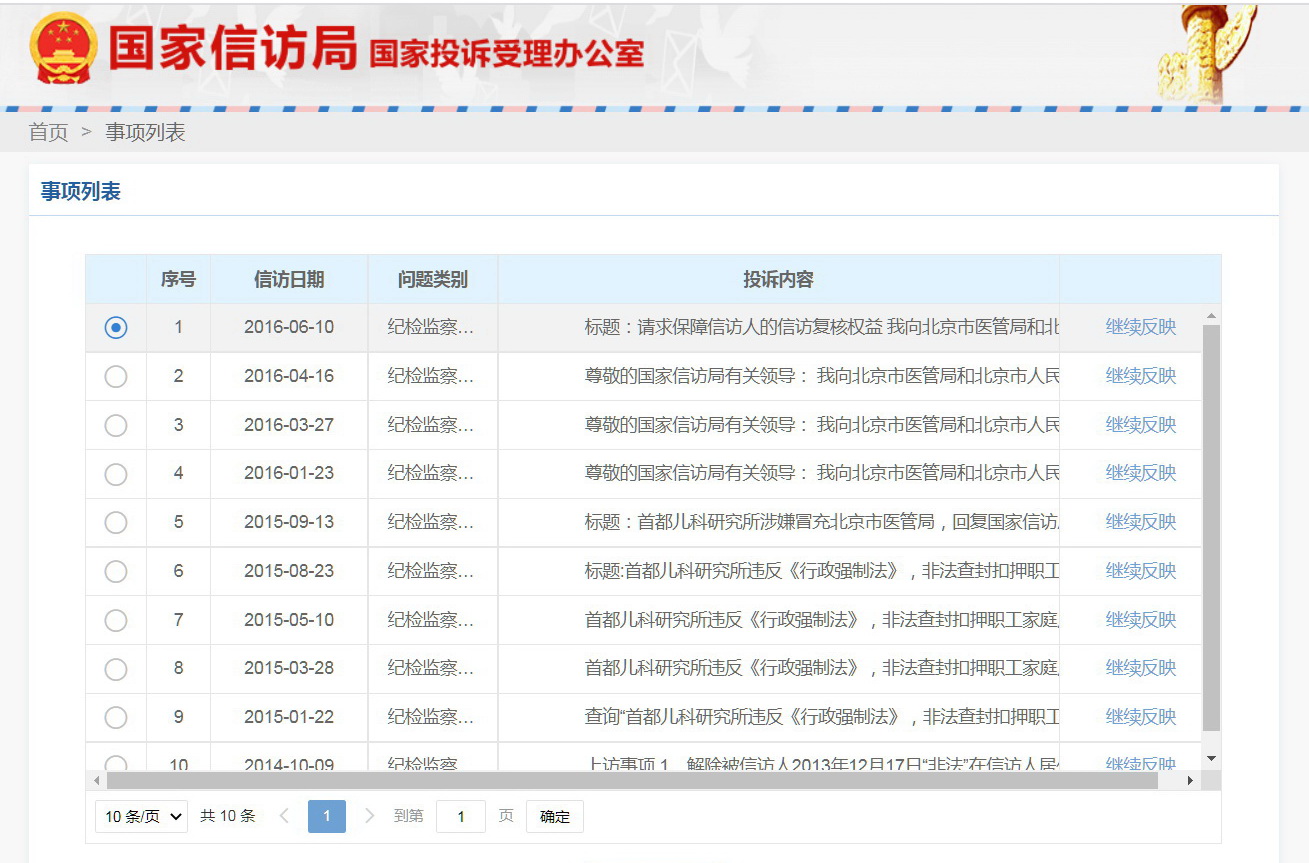The height and width of the screenshot is (863, 1309).
Task: Click the vertical table scrollbar thumb
Action: click(1211, 527)
